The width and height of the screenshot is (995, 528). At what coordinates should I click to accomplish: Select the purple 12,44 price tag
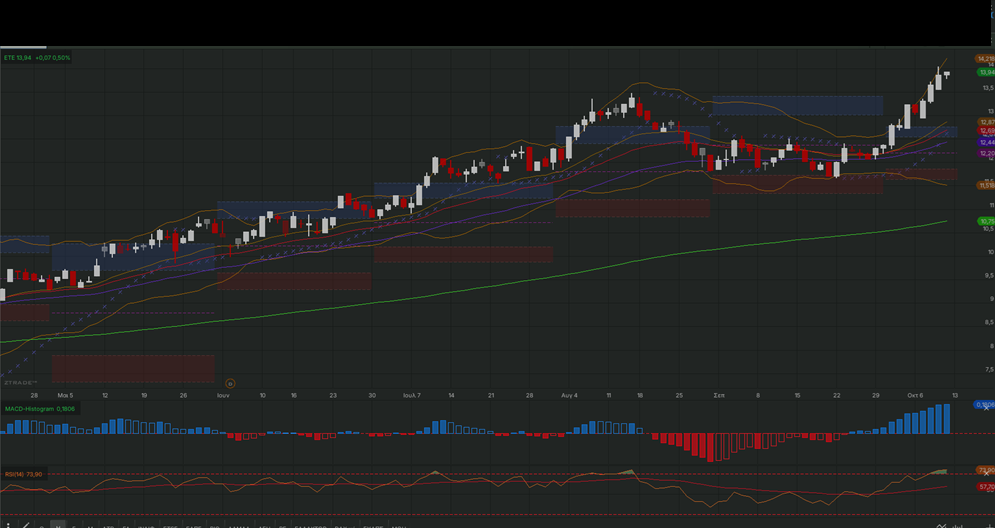(986, 142)
